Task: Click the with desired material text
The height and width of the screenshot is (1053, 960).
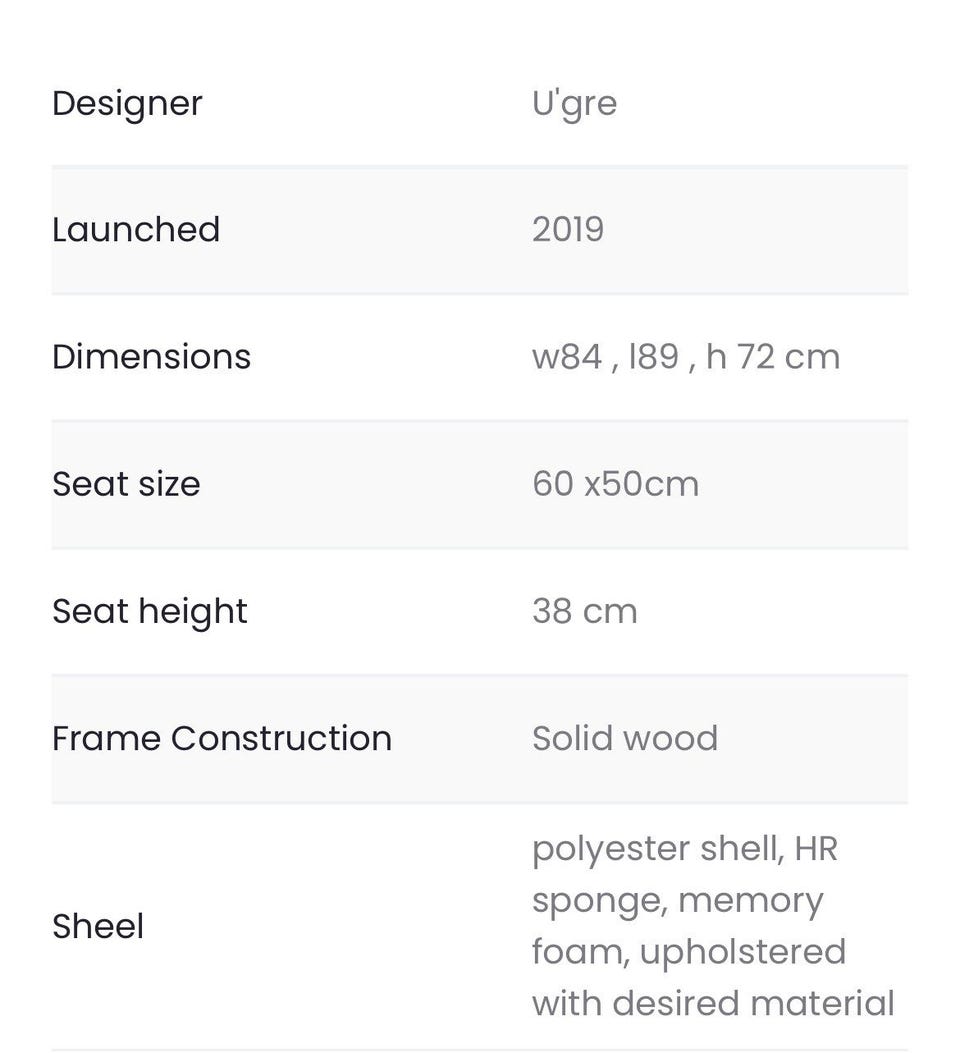Action: pos(712,1003)
